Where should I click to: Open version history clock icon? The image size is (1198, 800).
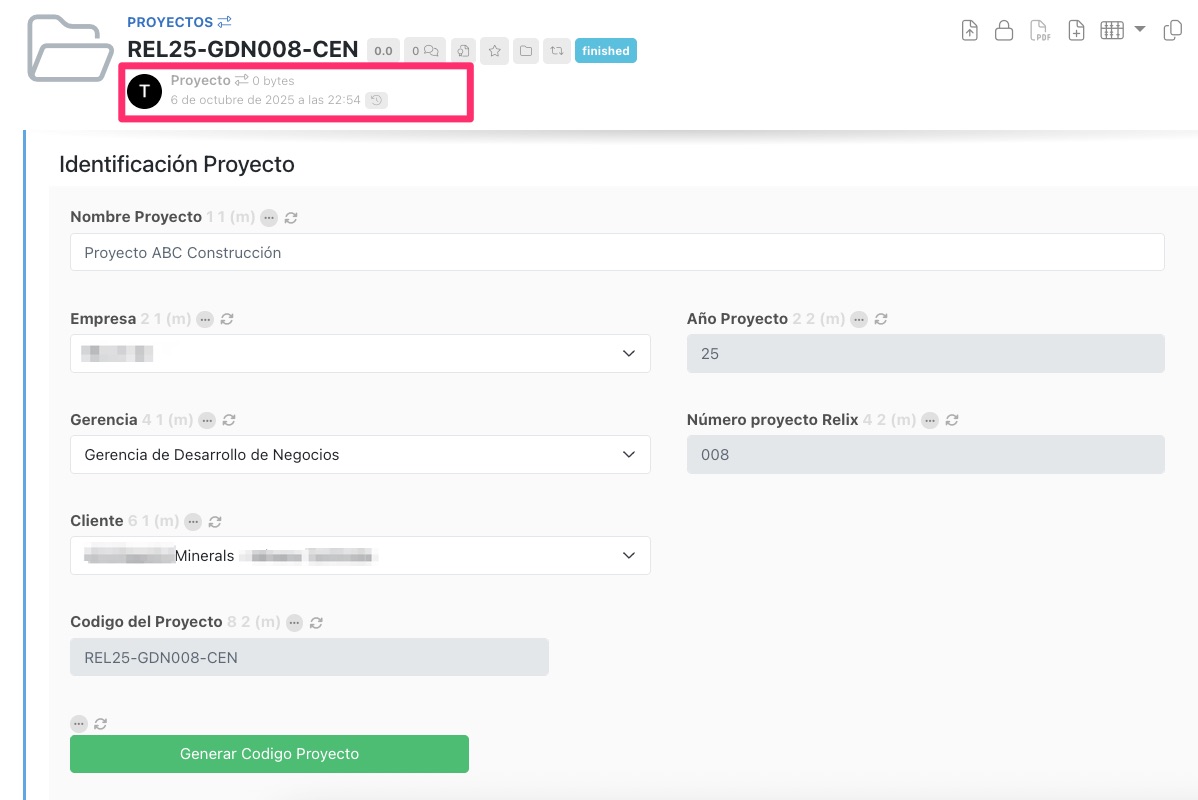click(x=376, y=100)
